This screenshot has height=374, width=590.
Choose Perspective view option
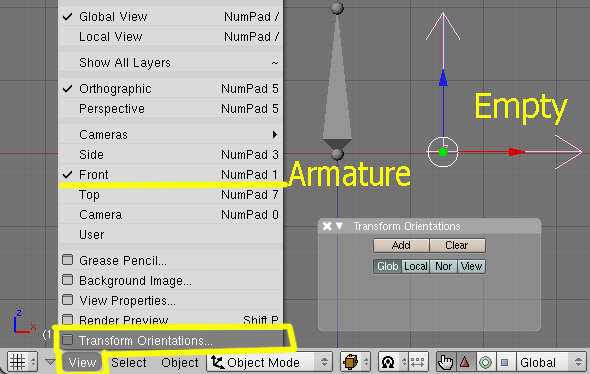170,109
